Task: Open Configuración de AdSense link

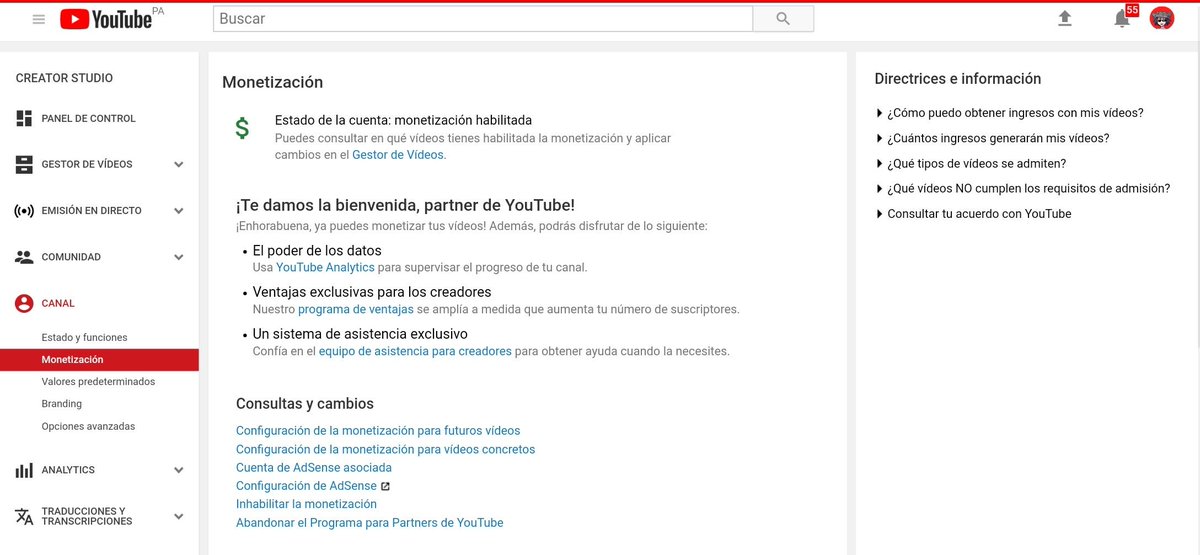Action: [x=306, y=486]
